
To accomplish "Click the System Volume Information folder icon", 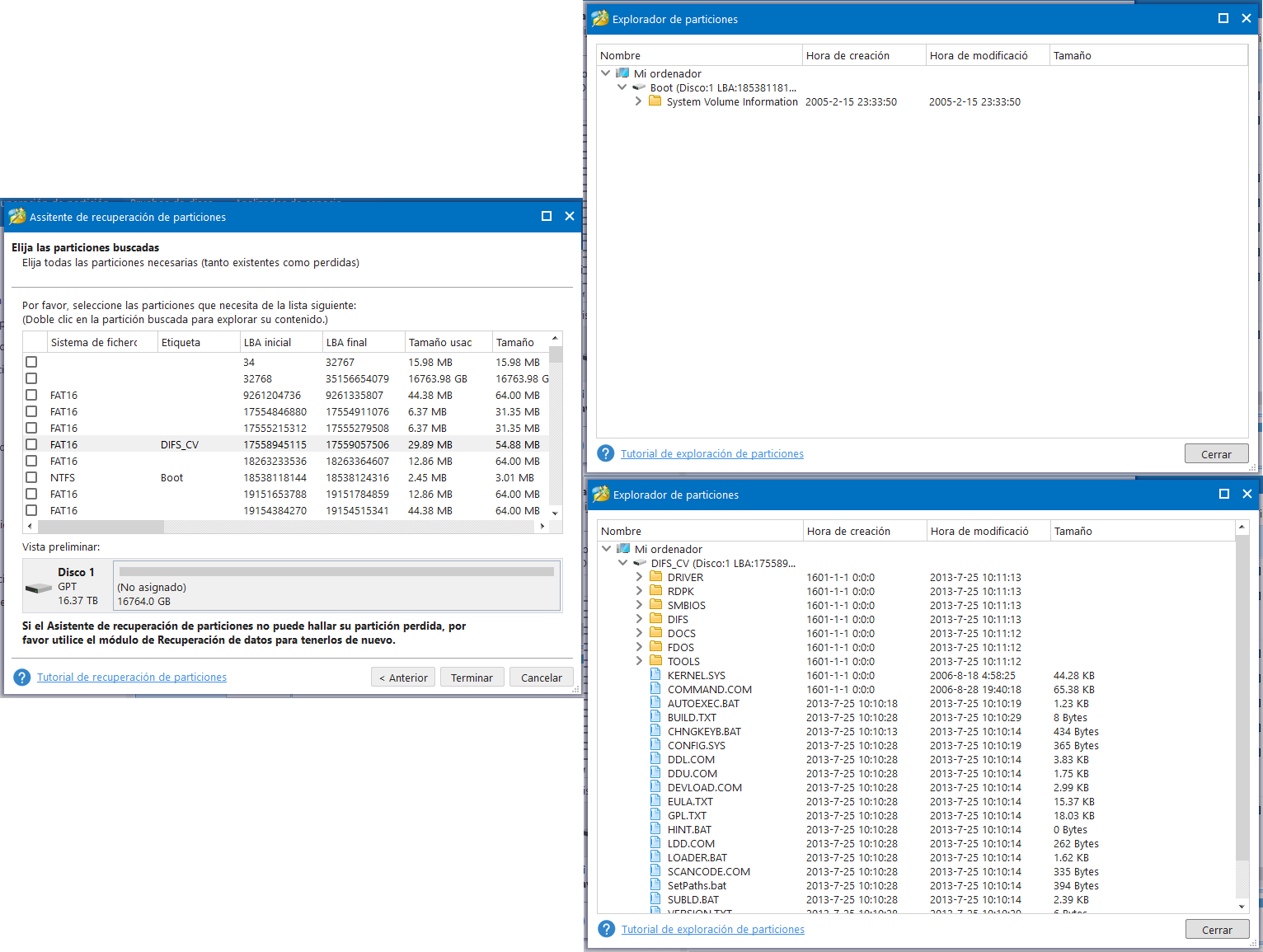I will 655,101.
